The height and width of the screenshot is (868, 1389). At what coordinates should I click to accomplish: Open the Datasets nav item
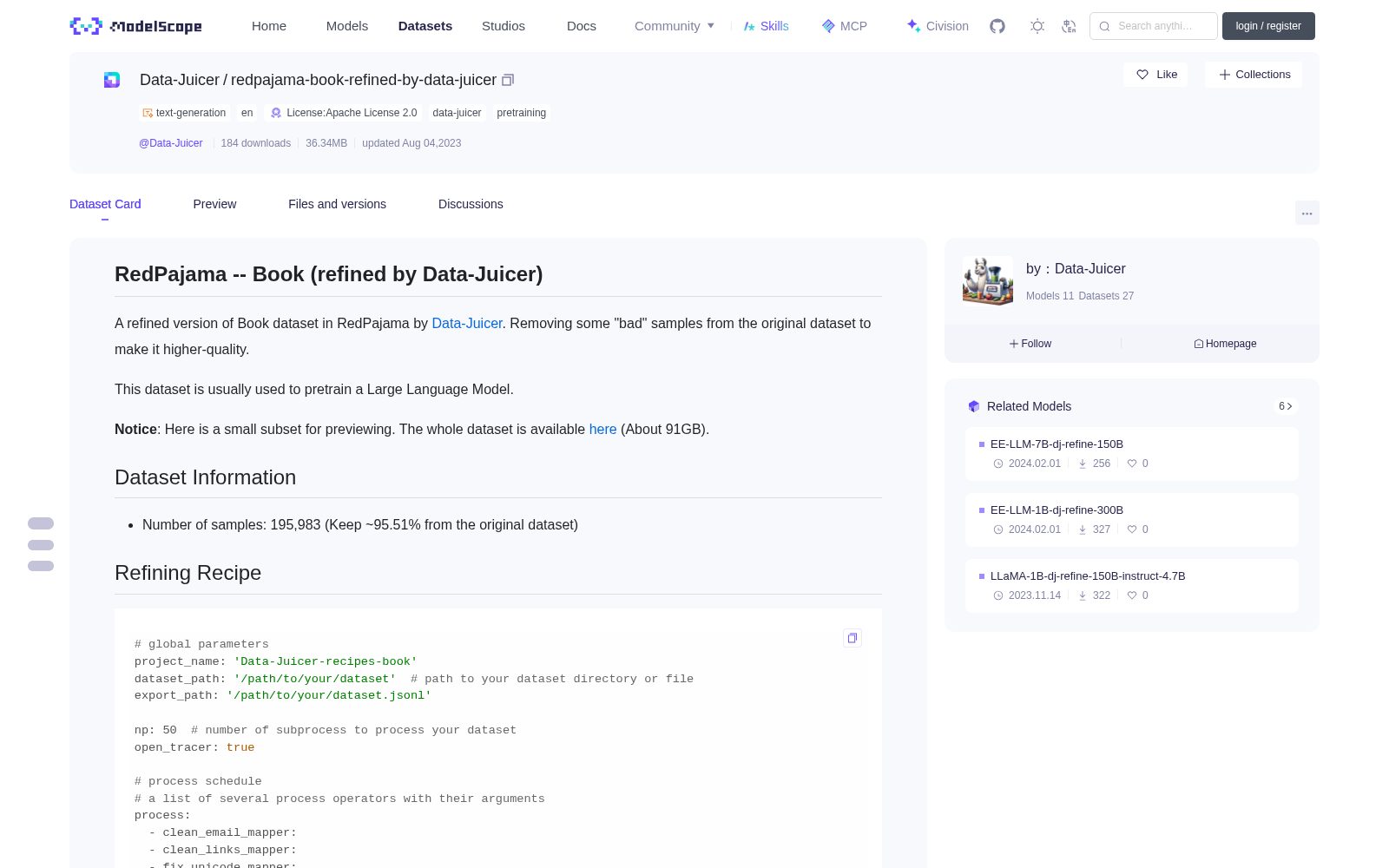425,26
